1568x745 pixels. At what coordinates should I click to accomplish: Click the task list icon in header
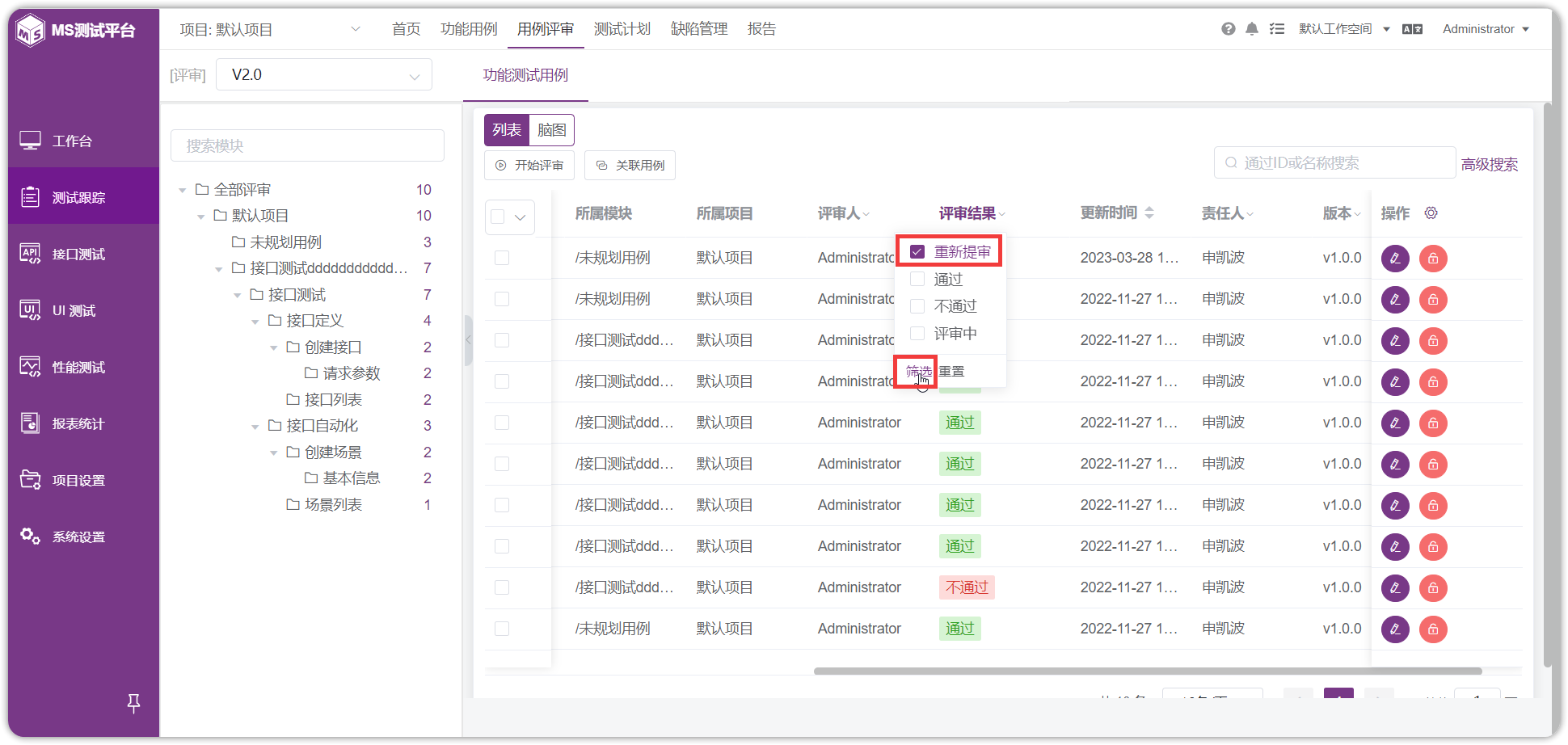(1277, 29)
